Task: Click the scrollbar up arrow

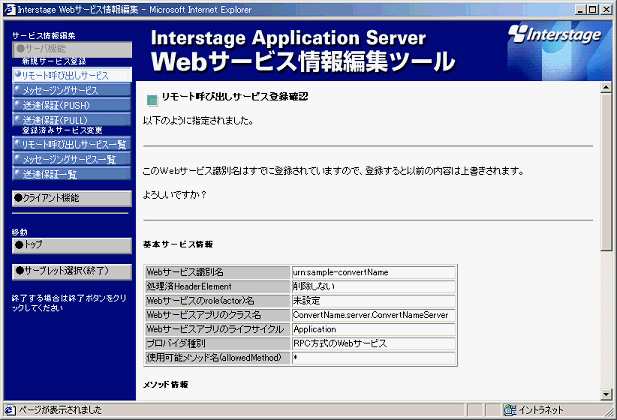Action: pos(606,87)
